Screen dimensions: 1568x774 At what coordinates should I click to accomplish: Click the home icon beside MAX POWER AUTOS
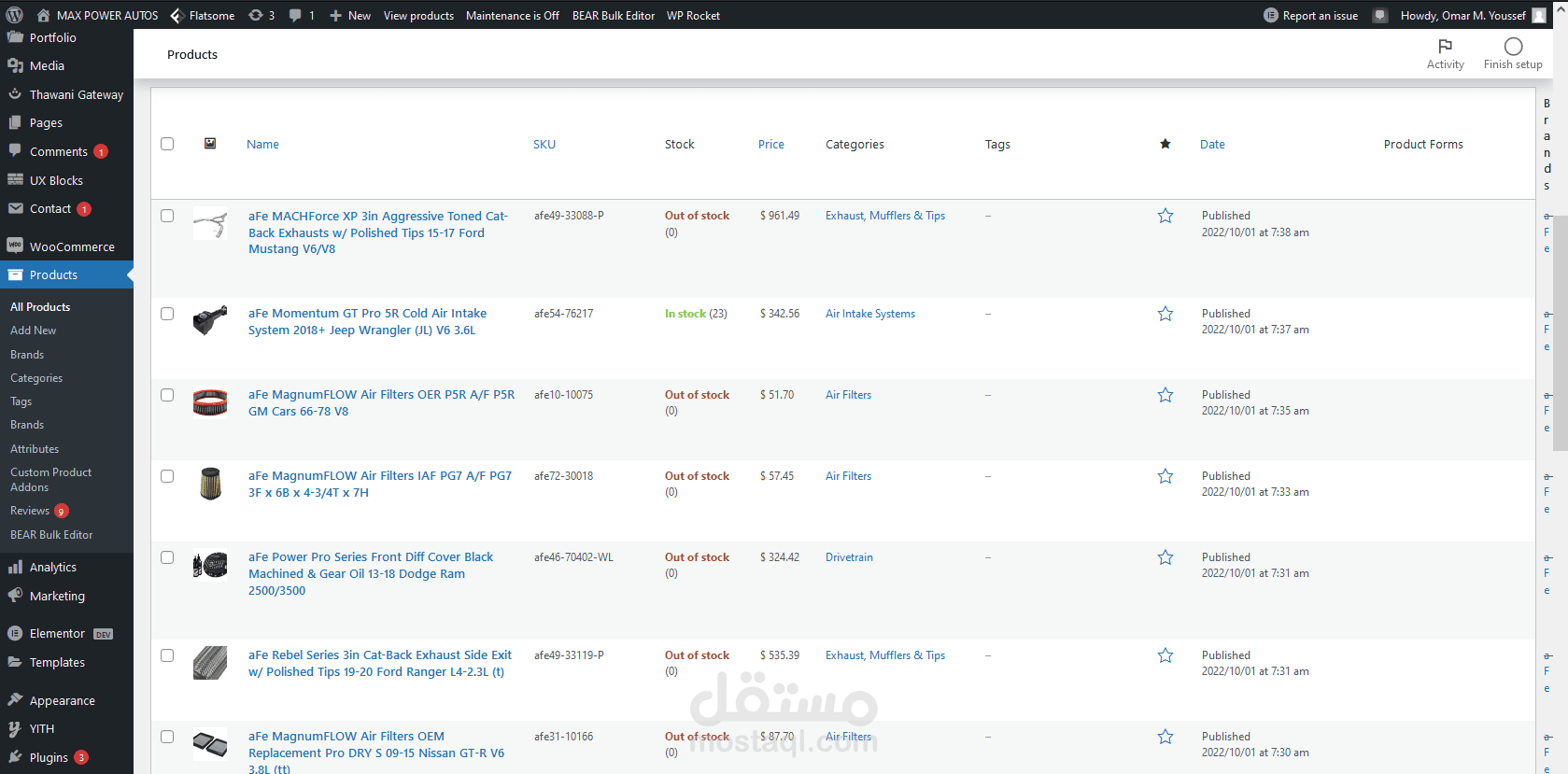[43, 15]
